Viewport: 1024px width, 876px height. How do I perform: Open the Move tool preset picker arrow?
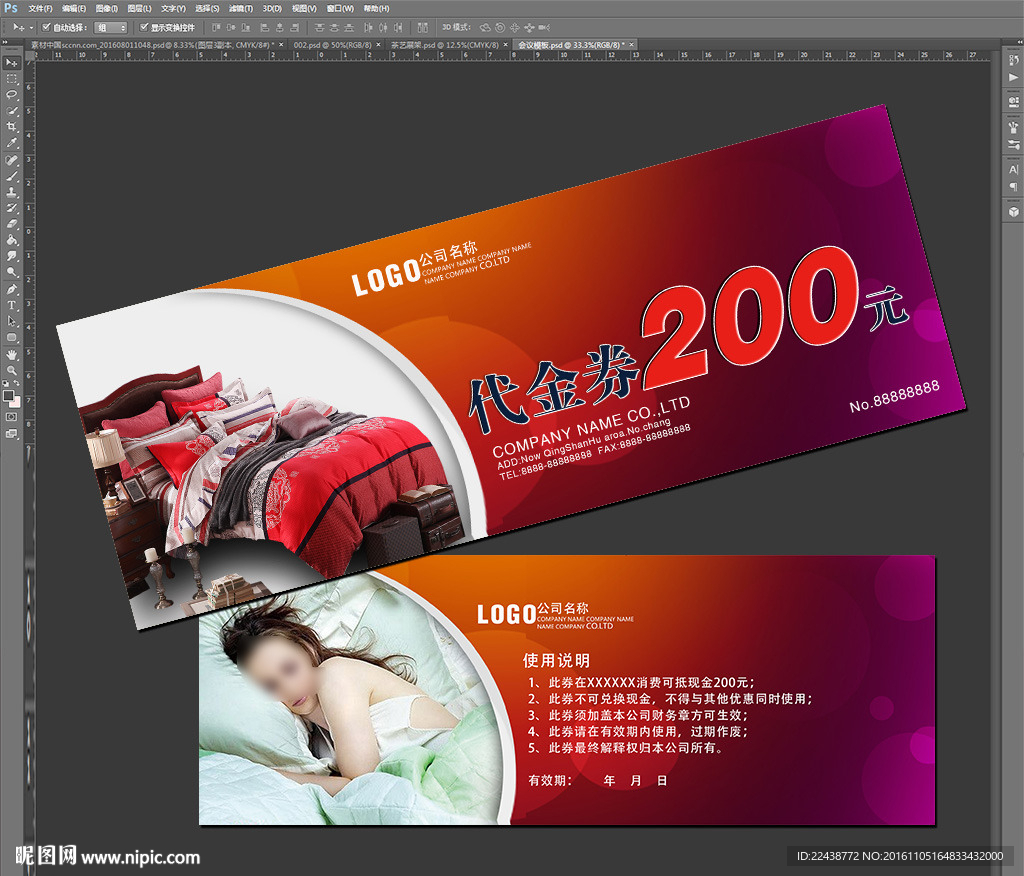click(31, 28)
